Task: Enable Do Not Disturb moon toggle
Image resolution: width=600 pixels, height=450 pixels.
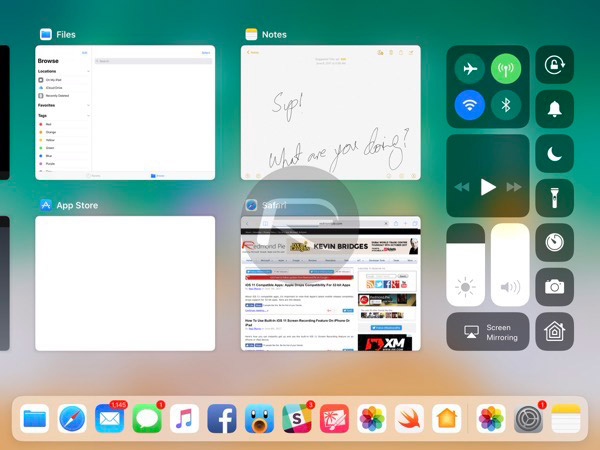Action: [x=554, y=153]
